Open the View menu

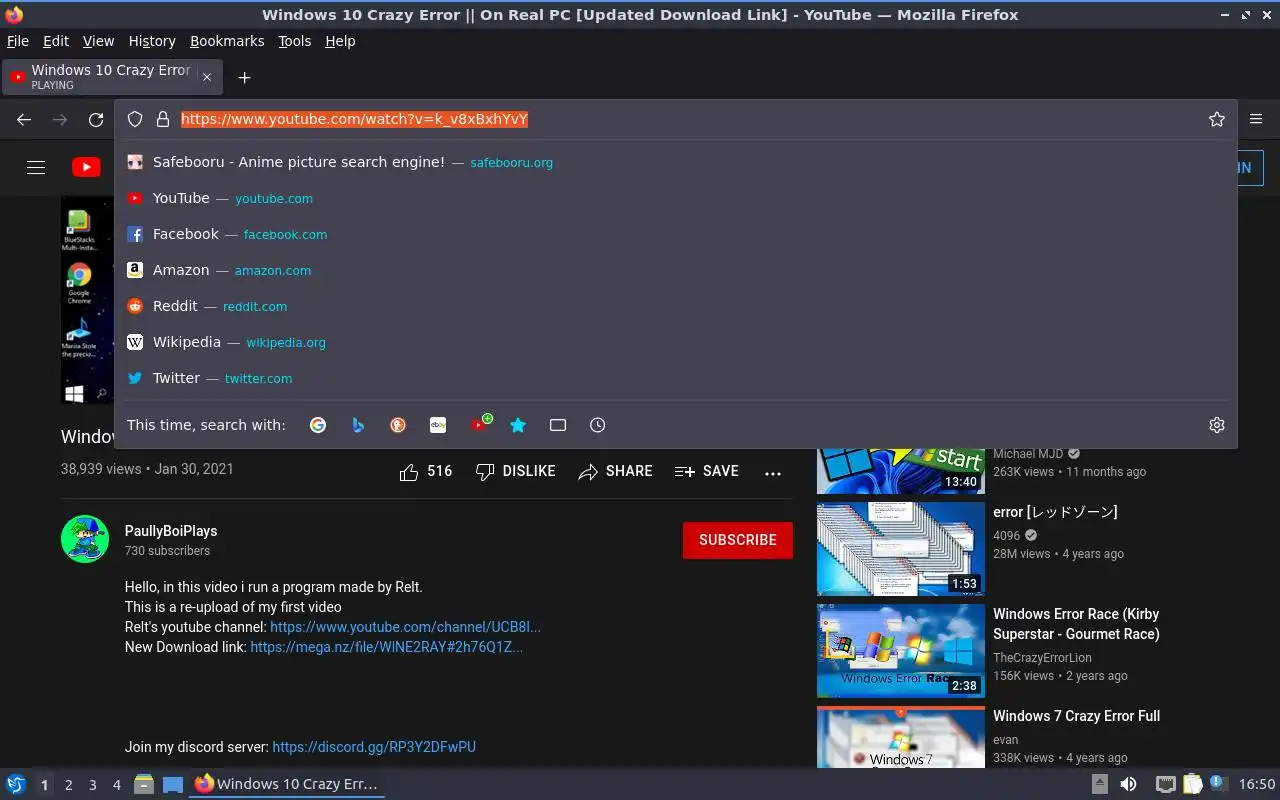(x=98, y=41)
